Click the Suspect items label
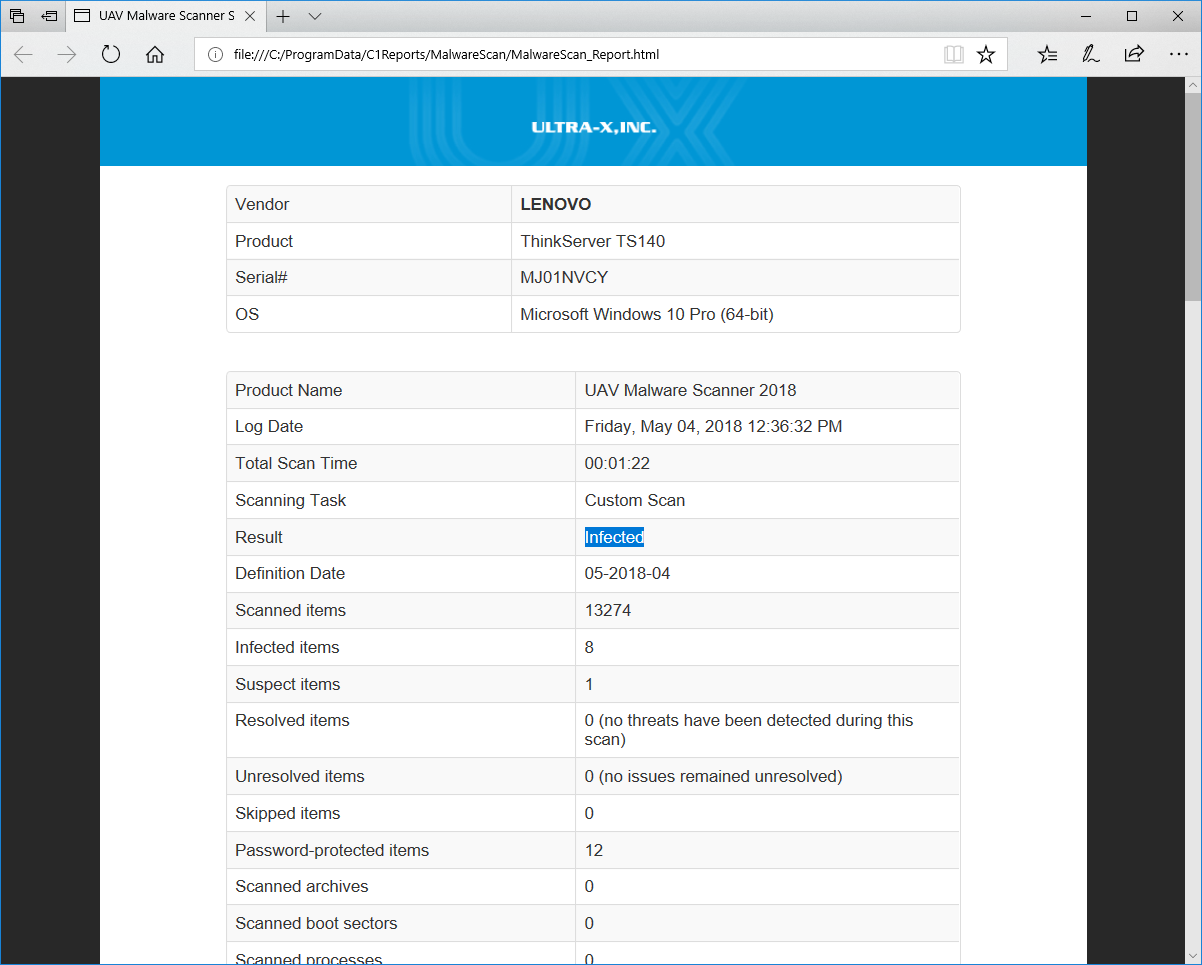 coord(288,684)
